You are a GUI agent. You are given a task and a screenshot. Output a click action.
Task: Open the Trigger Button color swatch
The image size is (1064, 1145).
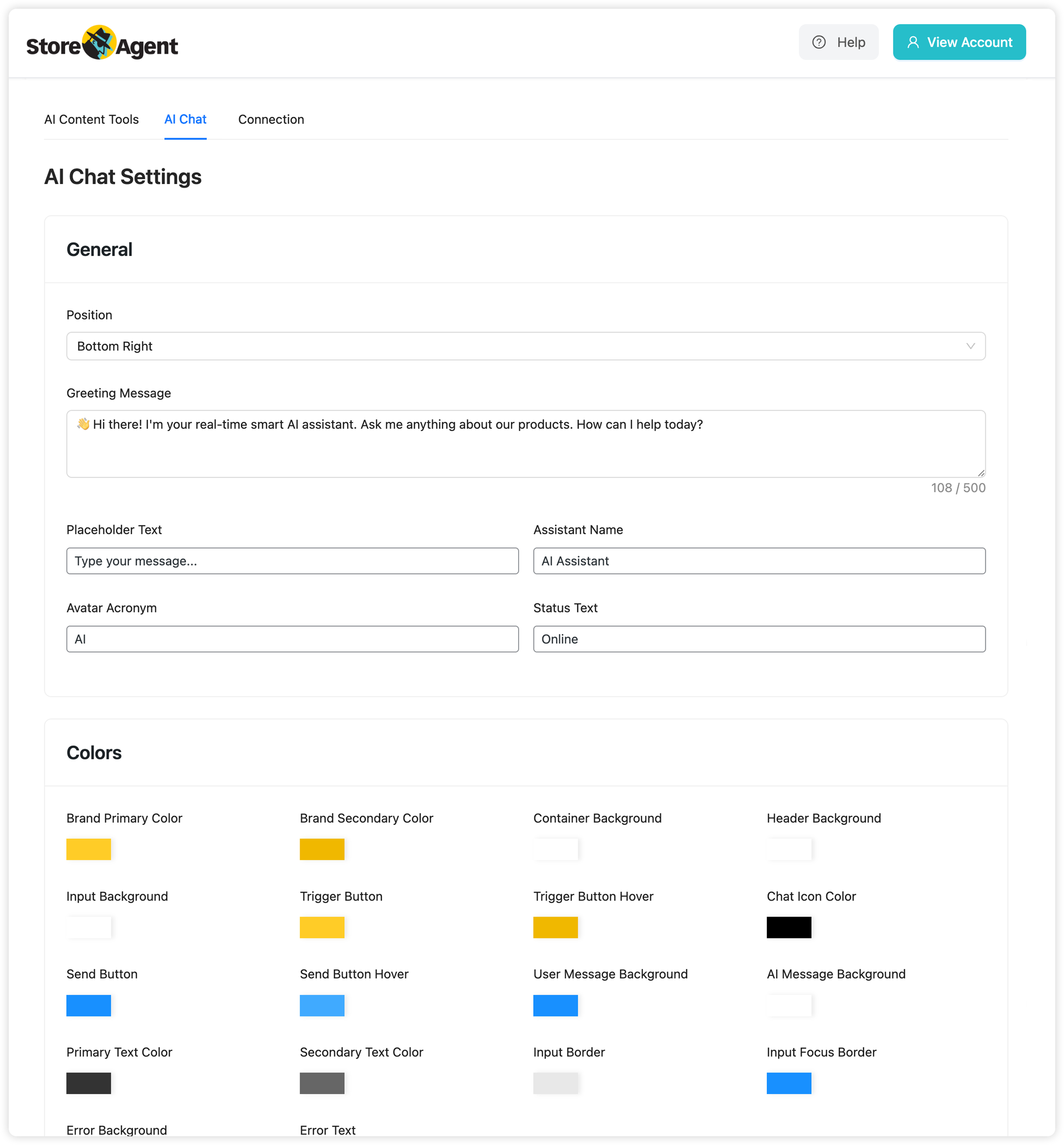click(322, 928)
